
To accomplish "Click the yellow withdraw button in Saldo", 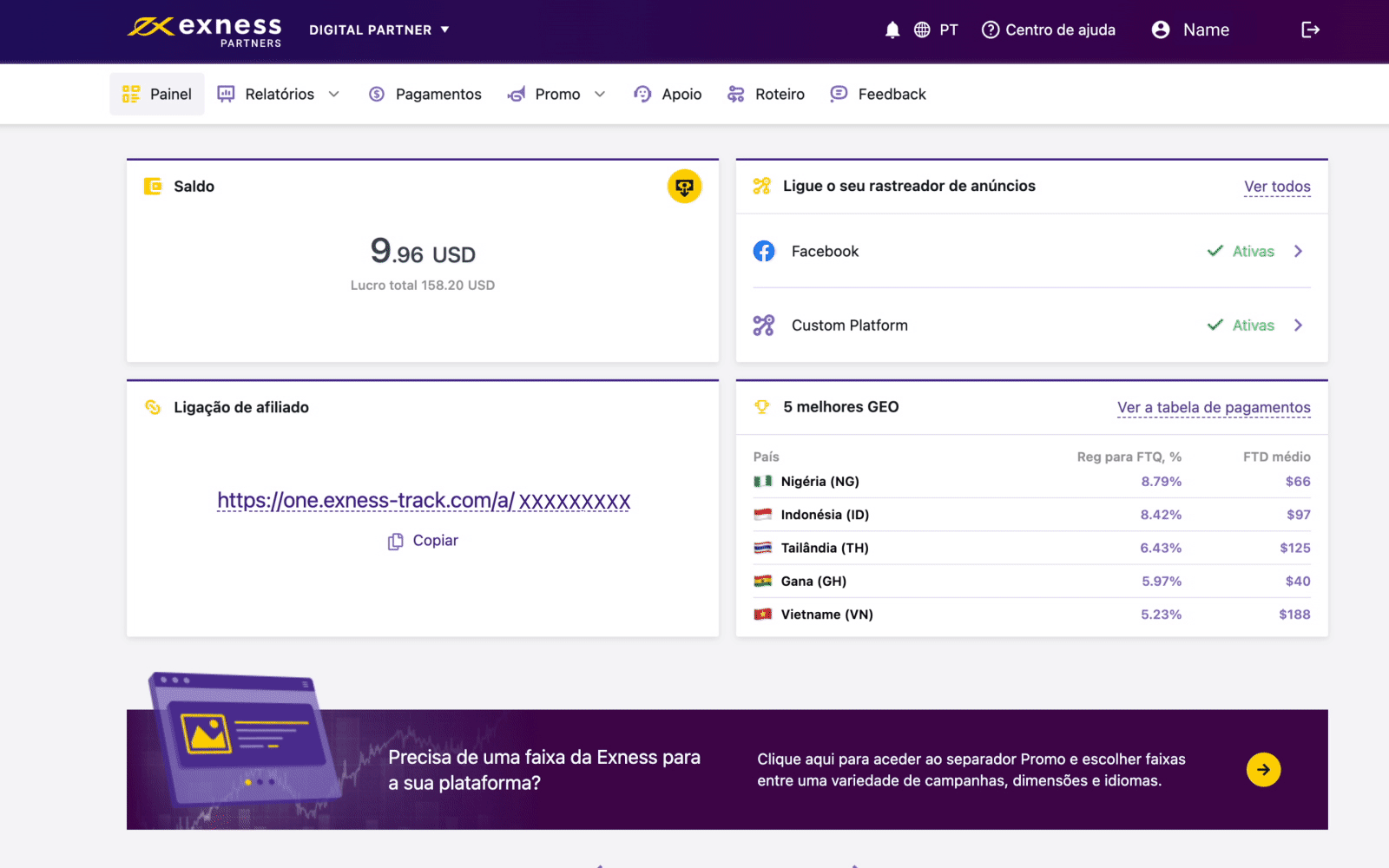I will (x=684, y=187).
